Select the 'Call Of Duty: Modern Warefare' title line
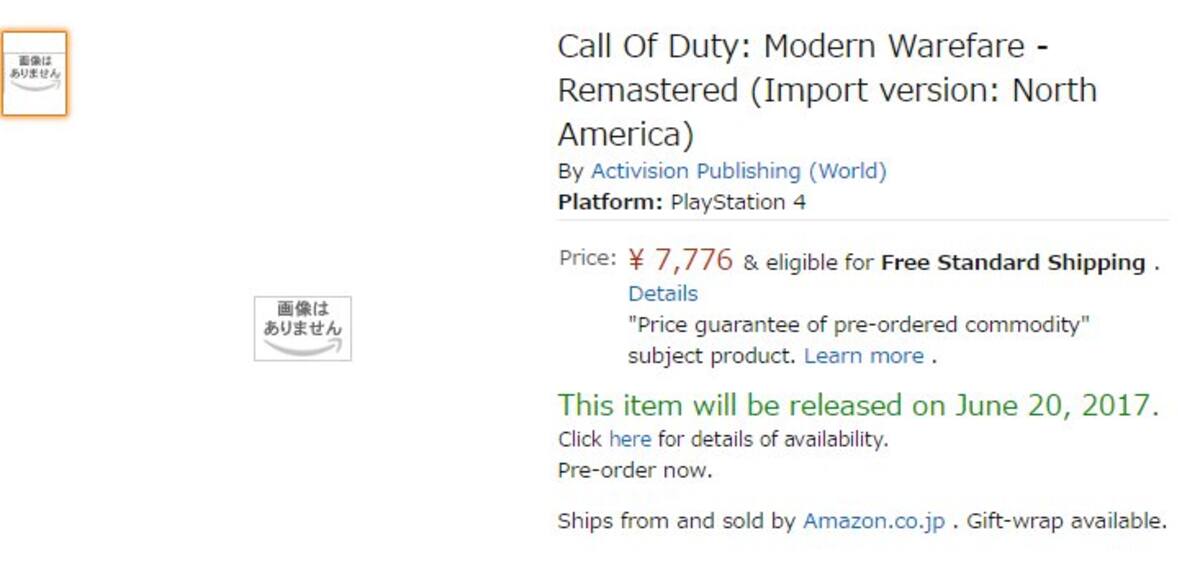This screenshot has width=1200, height=574. [x=791, y=46]
